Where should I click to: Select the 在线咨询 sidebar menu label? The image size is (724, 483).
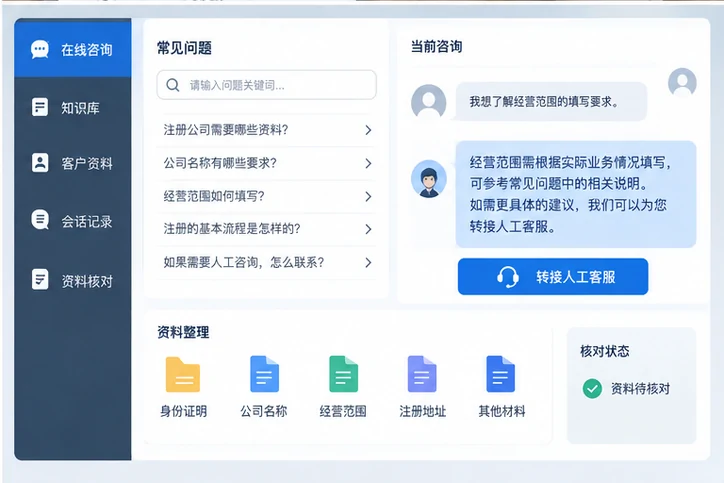87,50
